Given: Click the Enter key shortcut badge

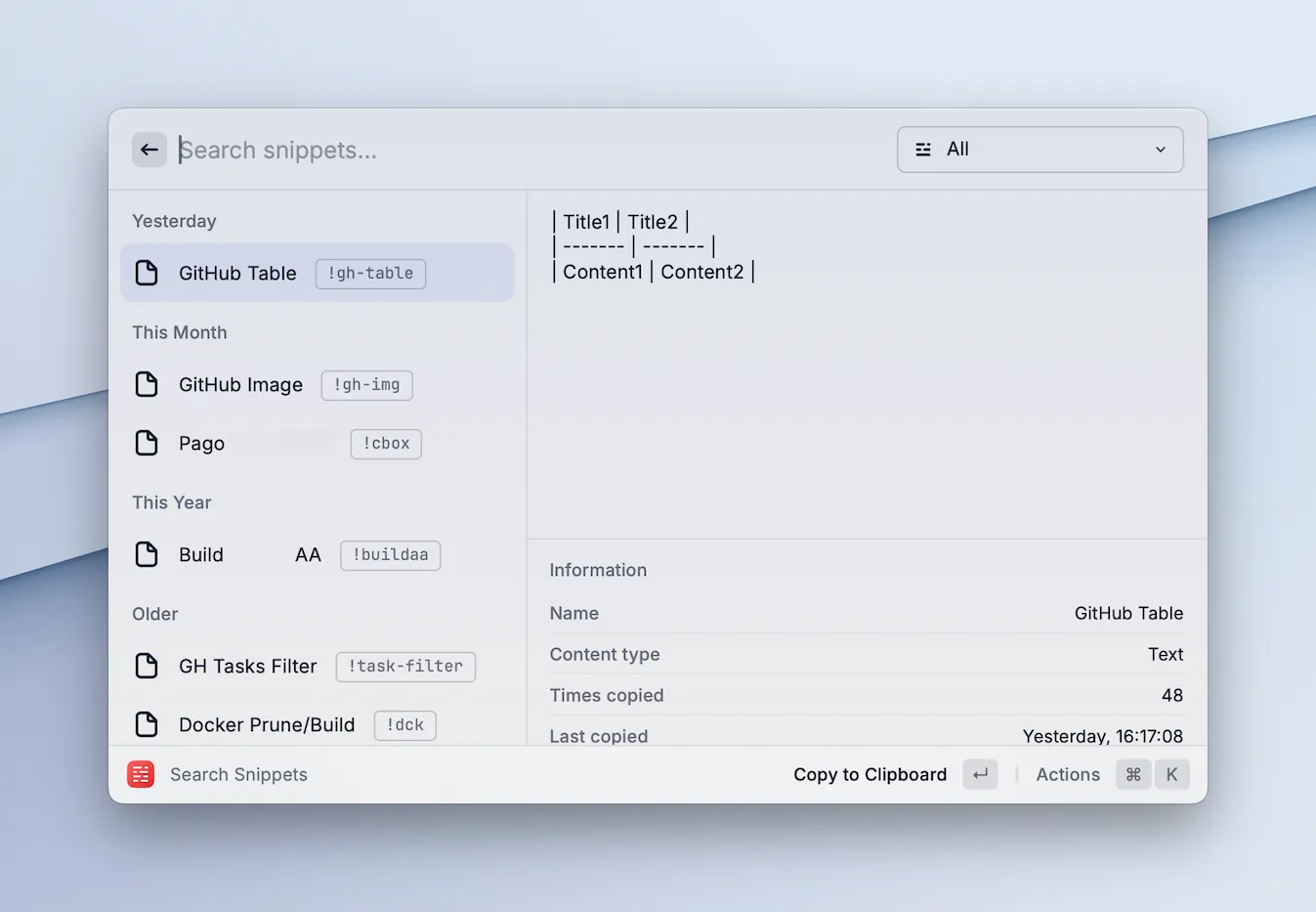Looking at the screenshot, I should (x=980, y=774).
